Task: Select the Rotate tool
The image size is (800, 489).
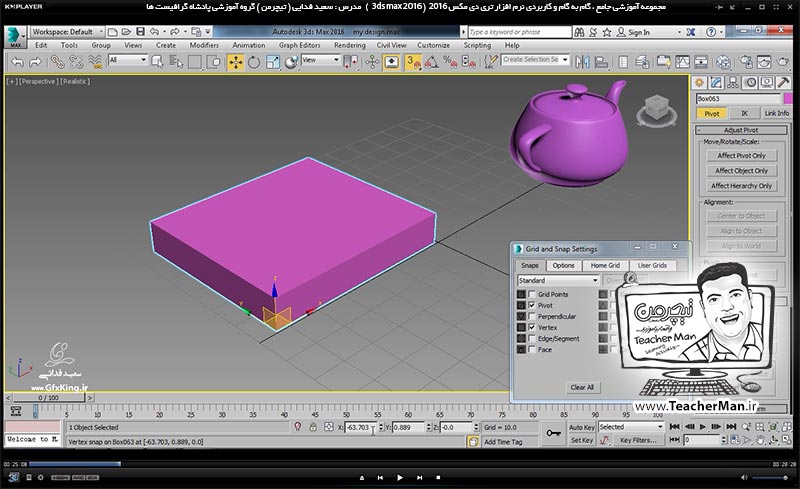Action: tap(254, 62)
